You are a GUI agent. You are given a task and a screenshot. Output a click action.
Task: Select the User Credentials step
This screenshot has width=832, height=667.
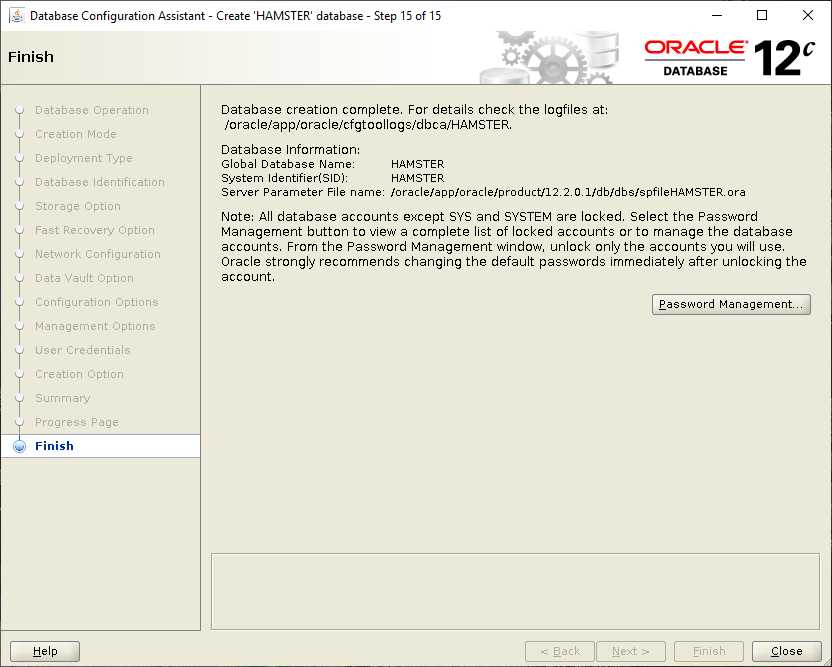[83, 350]
